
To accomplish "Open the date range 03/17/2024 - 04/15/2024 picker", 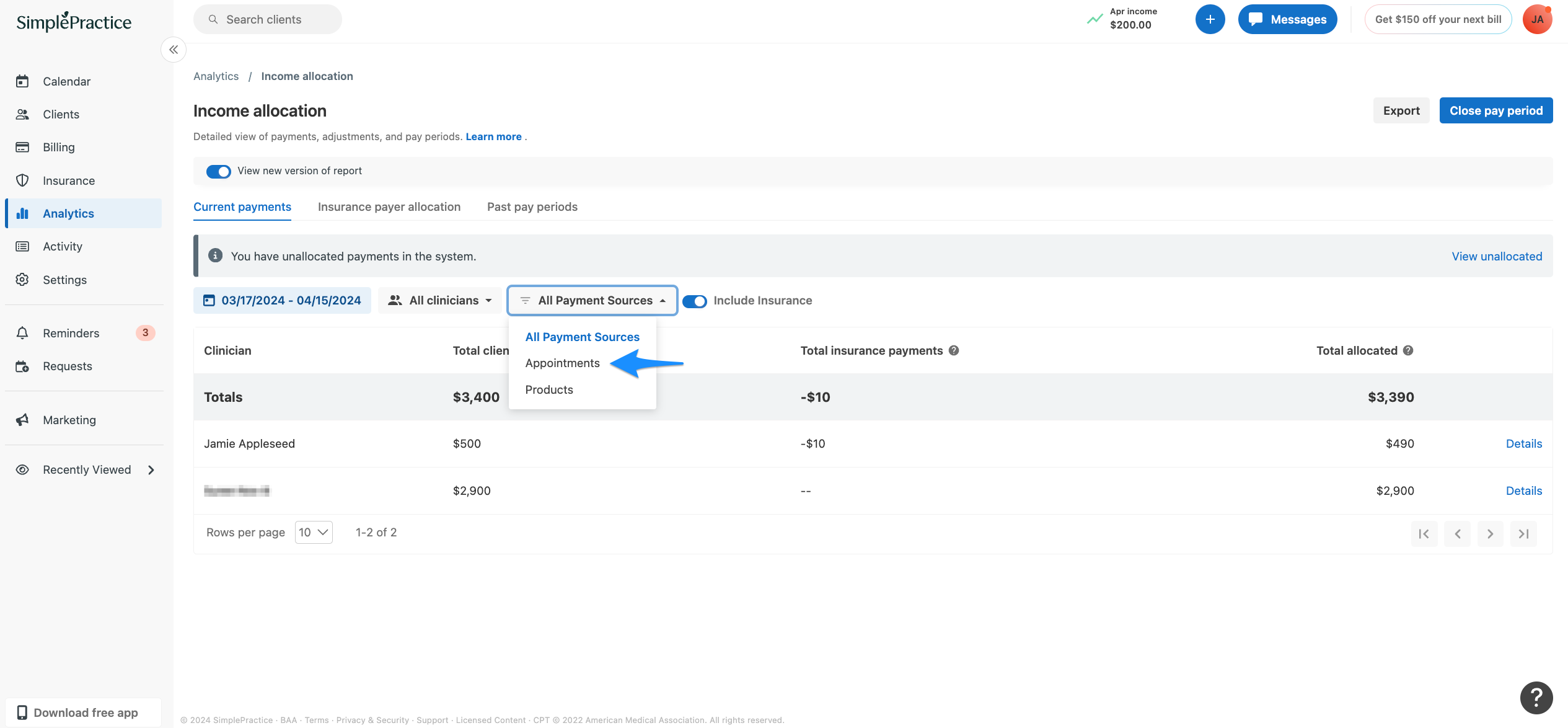I will coord(282,300).
